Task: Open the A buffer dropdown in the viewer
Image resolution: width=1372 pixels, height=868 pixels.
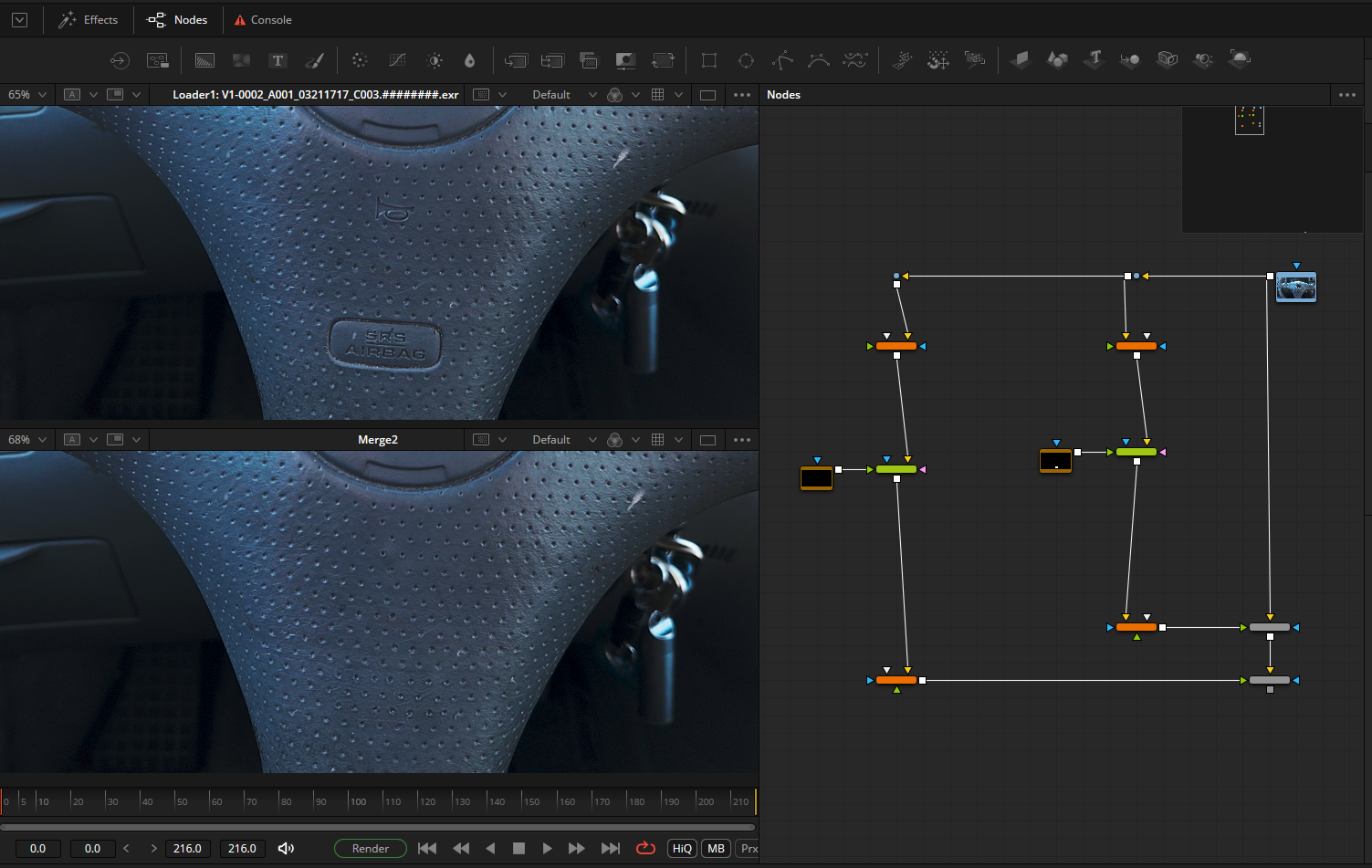Action: click(x=80, y=94)
